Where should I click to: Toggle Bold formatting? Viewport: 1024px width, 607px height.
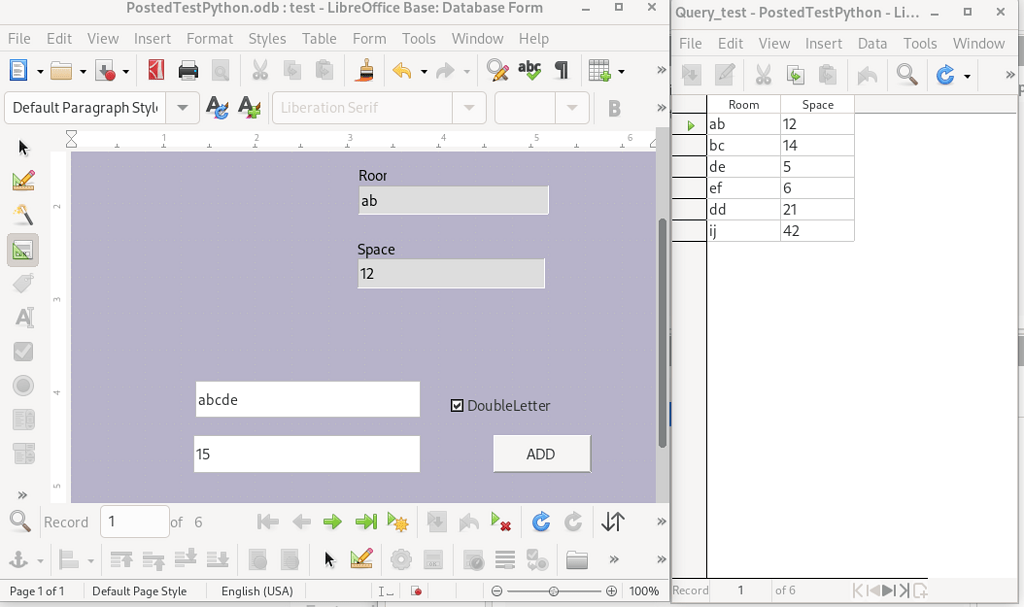615,106
